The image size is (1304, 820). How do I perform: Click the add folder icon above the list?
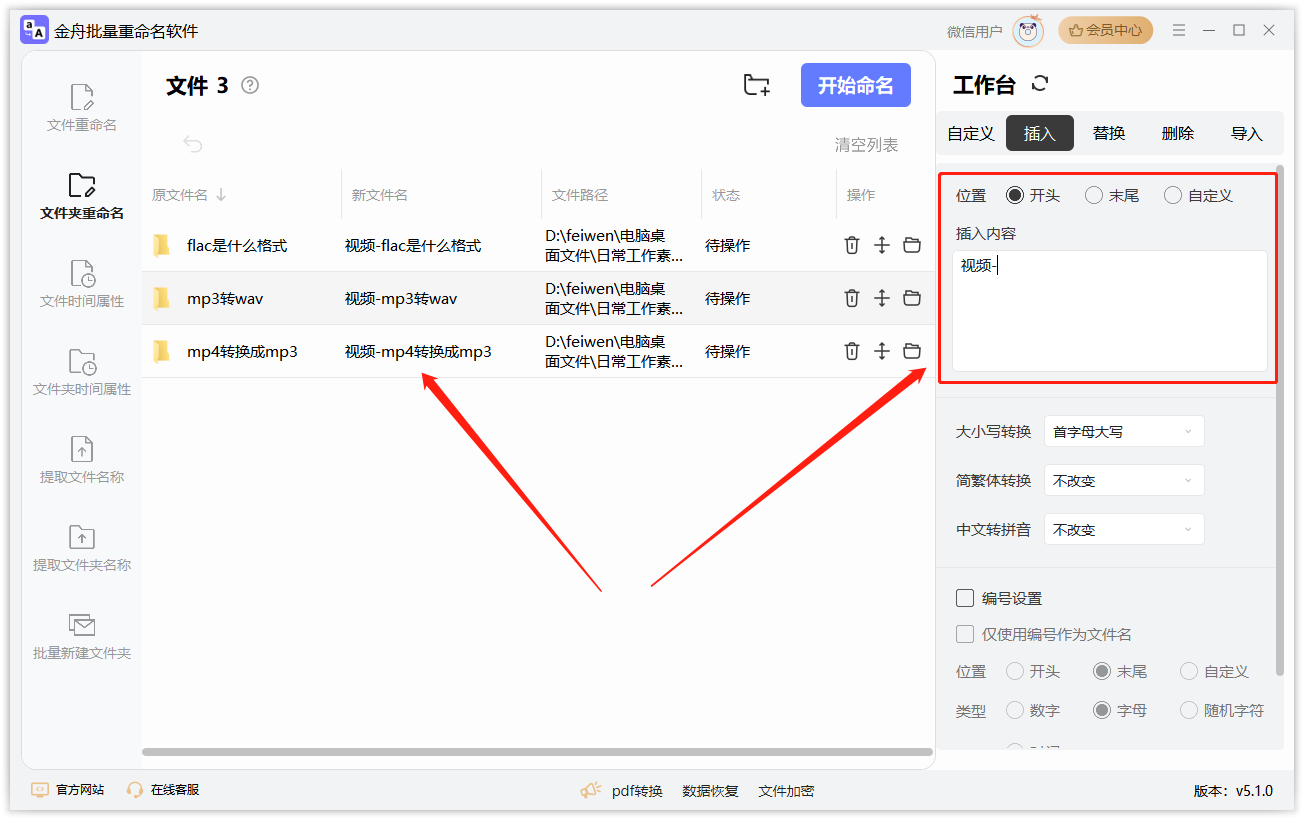(757, 85)
